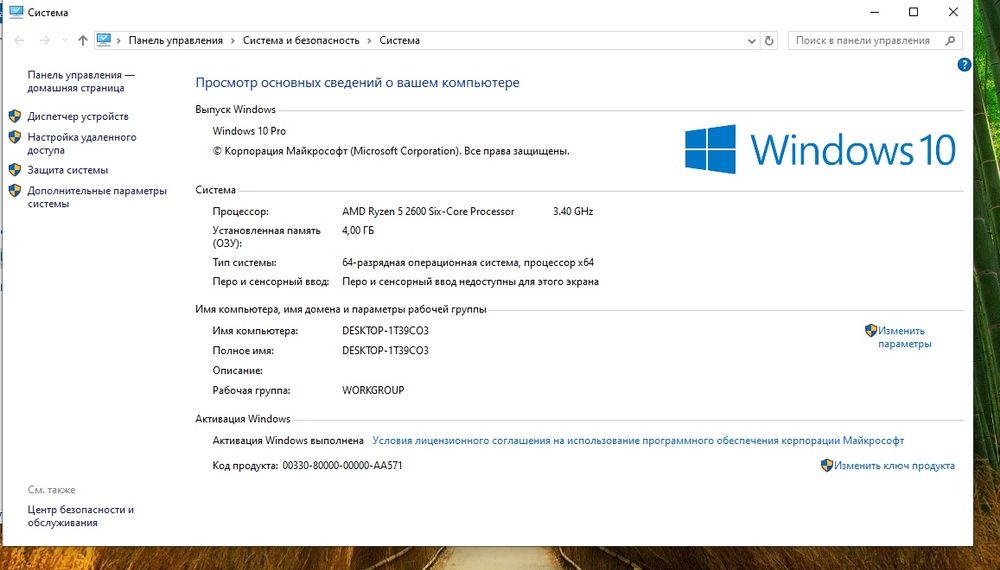Screen dimensions: 1000x570
Task: Select processor text 'AMD Ryzen 5 2600 Six-Core Processor'
Action: click(x=428, y=211)
